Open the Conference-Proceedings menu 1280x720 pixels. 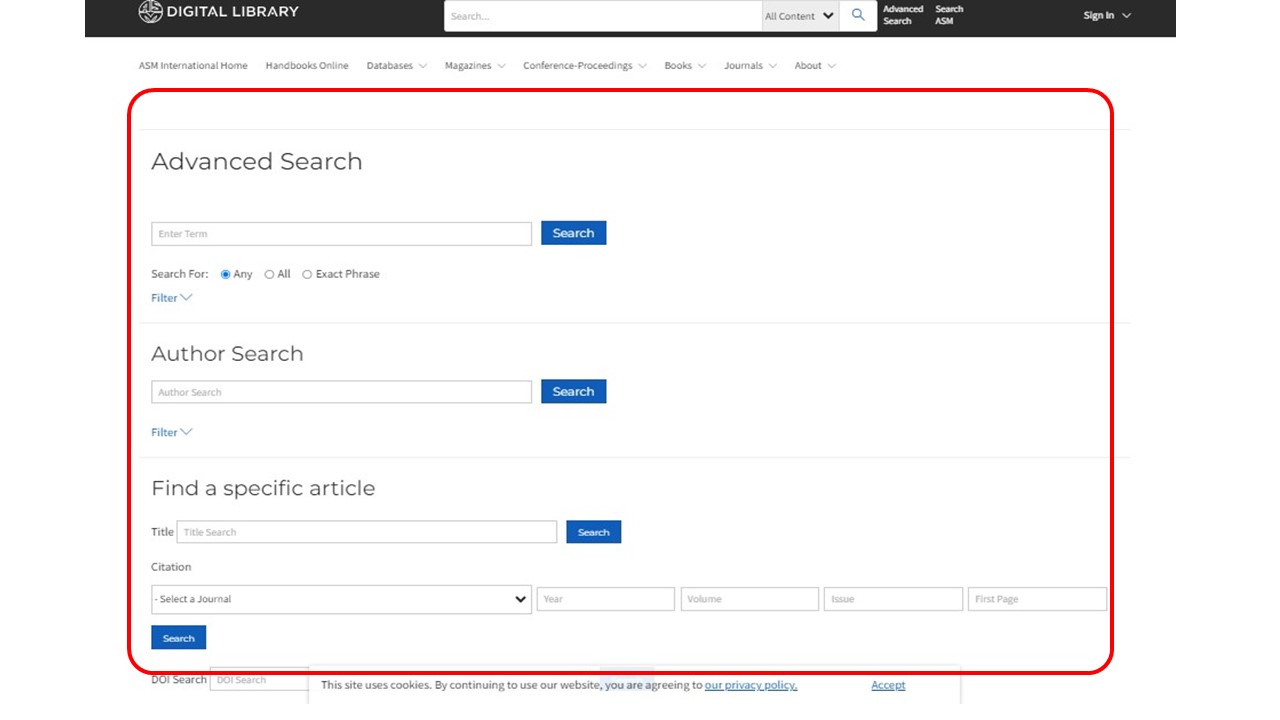click(x=584, y=66)
